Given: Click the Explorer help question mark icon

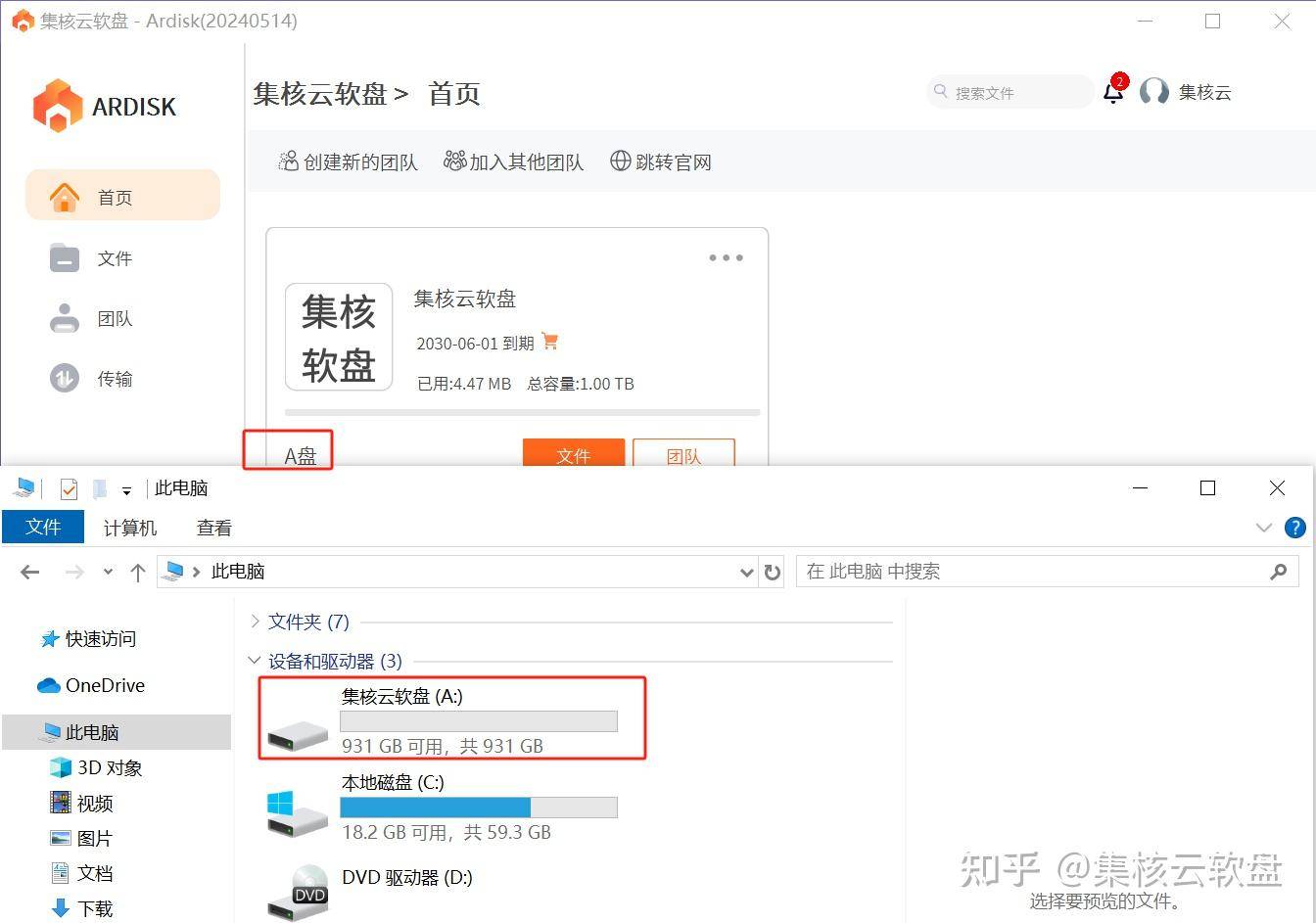Looking at the screenshot, I should tap(1295, 528).
